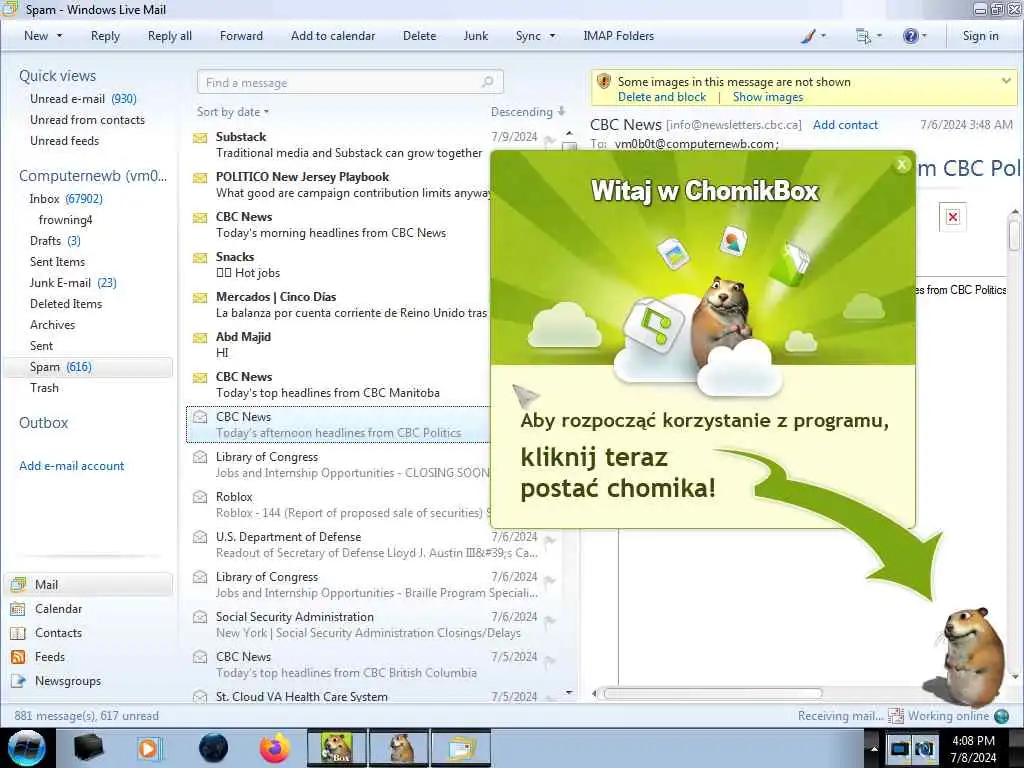
Task: Open IMAP Folders
Action: 618,36
